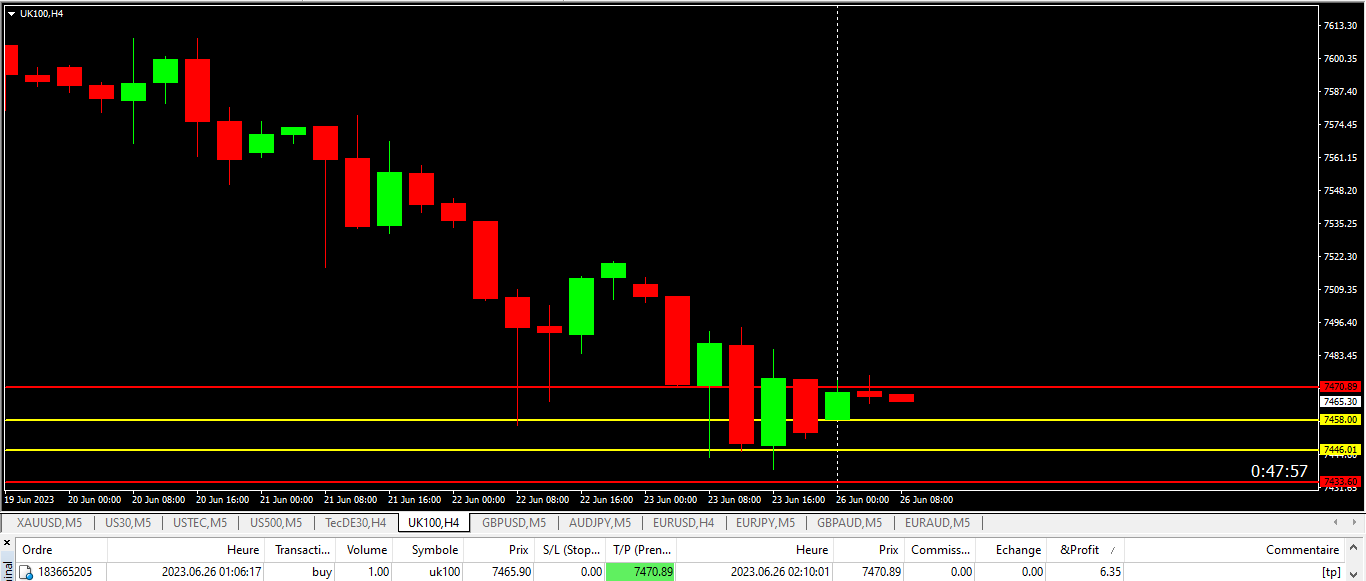Switch to the XAUUSD,M5 chart tab
The image size is (1366, 581).
[x=49, y=523]
